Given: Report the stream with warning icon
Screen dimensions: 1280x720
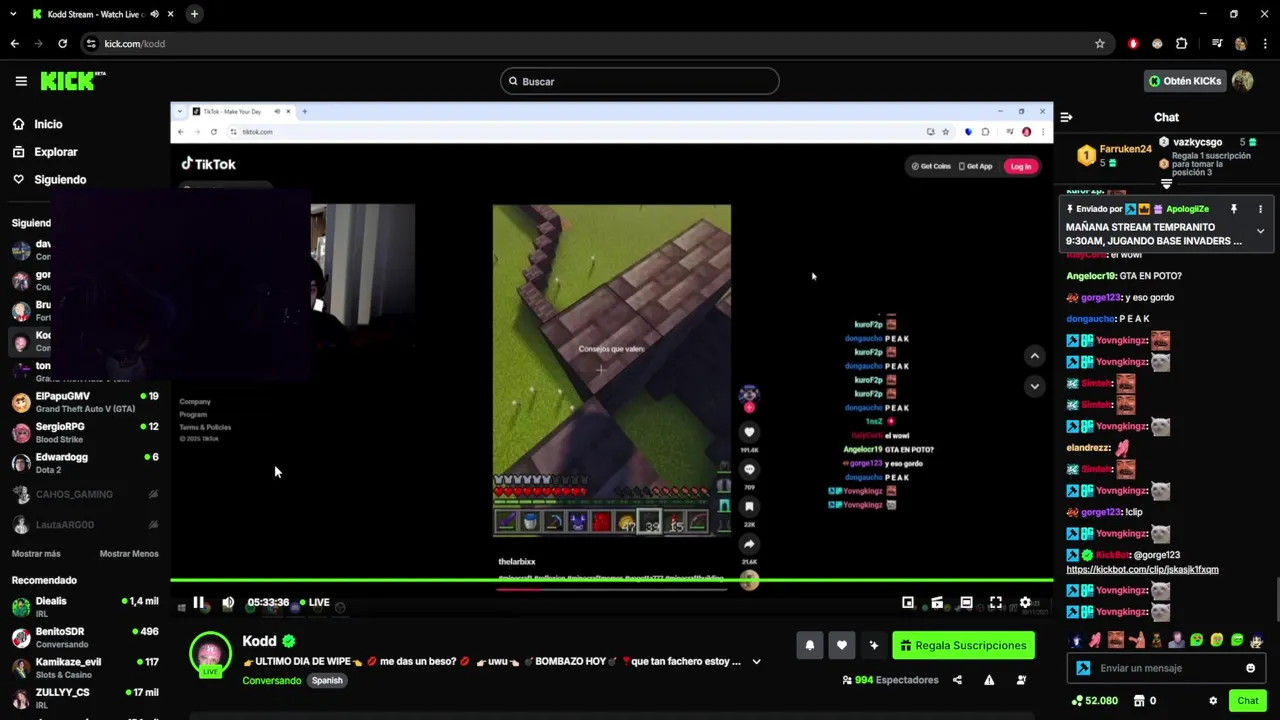Looking at the screenshot, I should [x=989, y=680].
